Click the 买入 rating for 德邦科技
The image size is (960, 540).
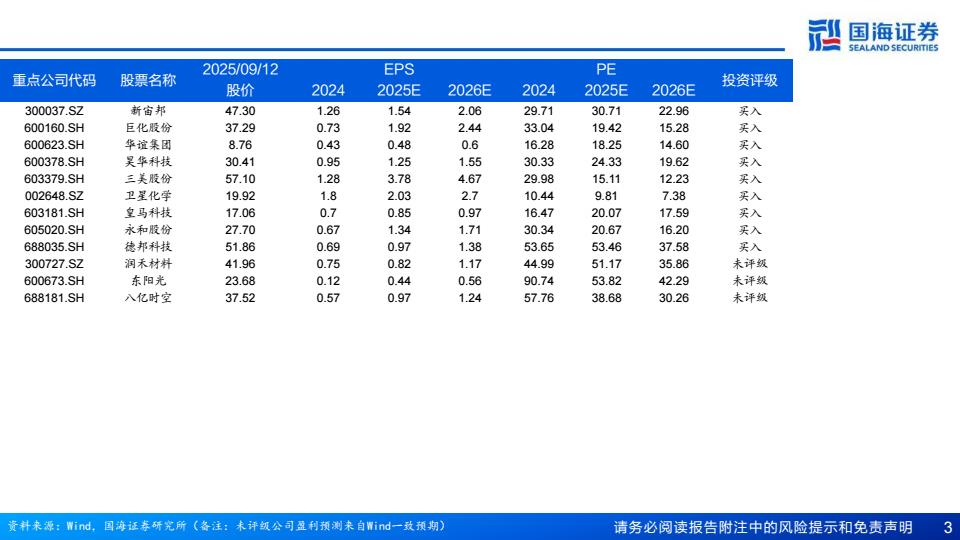pyautogui.click(x=749, y=247)
